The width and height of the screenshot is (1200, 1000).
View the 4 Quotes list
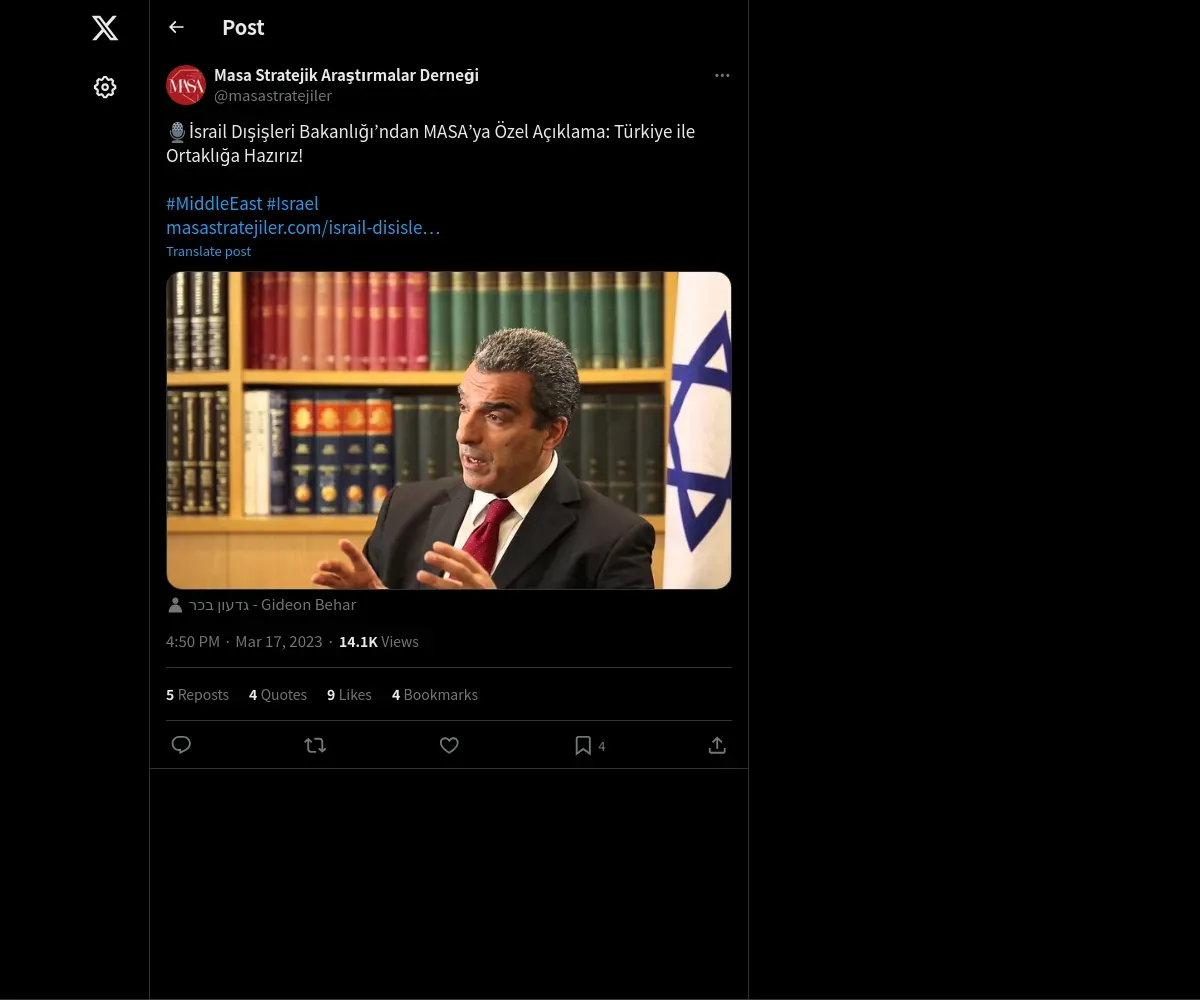click(278, 695)
